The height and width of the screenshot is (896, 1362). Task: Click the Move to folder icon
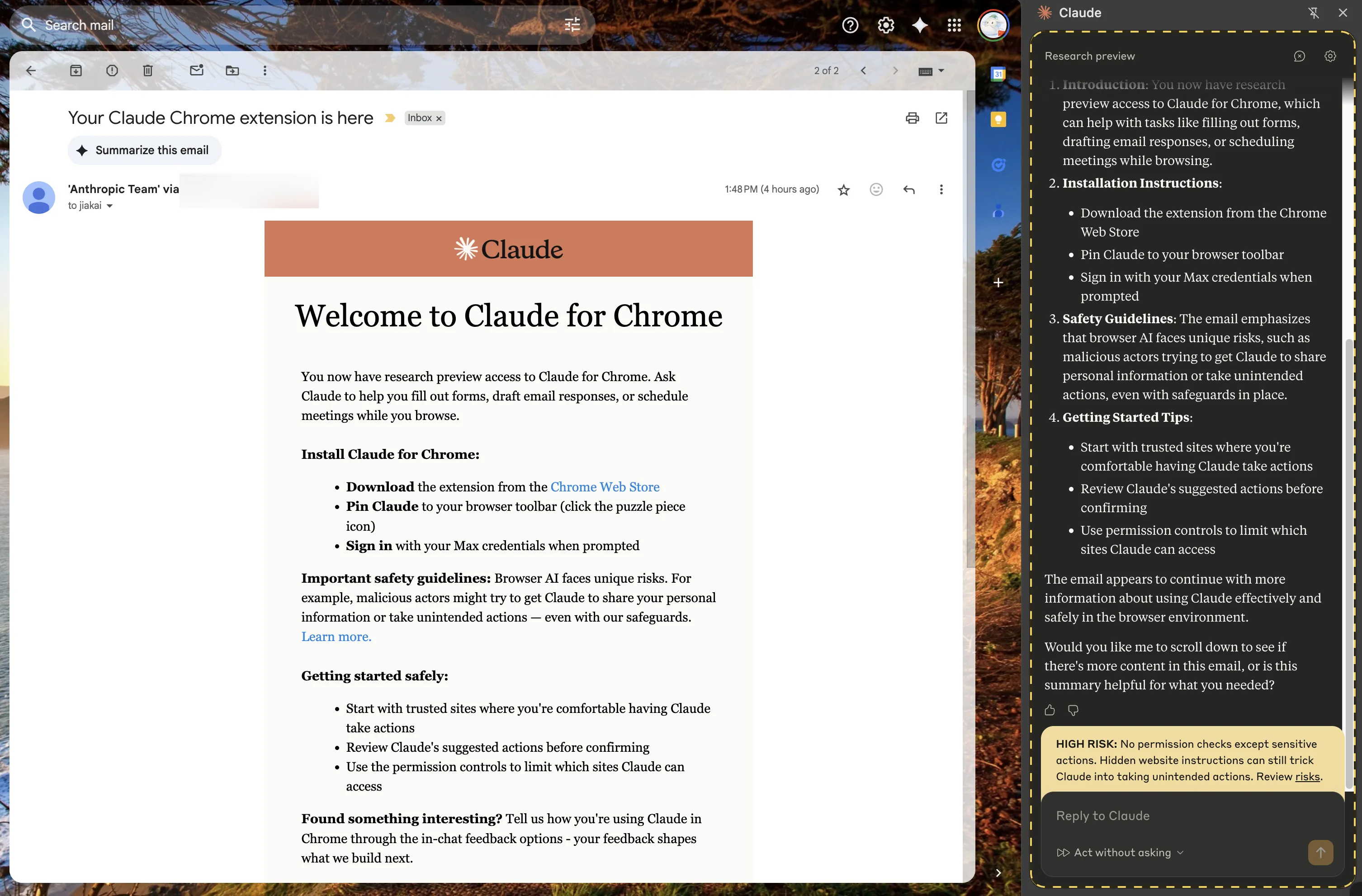coord(232,71)
